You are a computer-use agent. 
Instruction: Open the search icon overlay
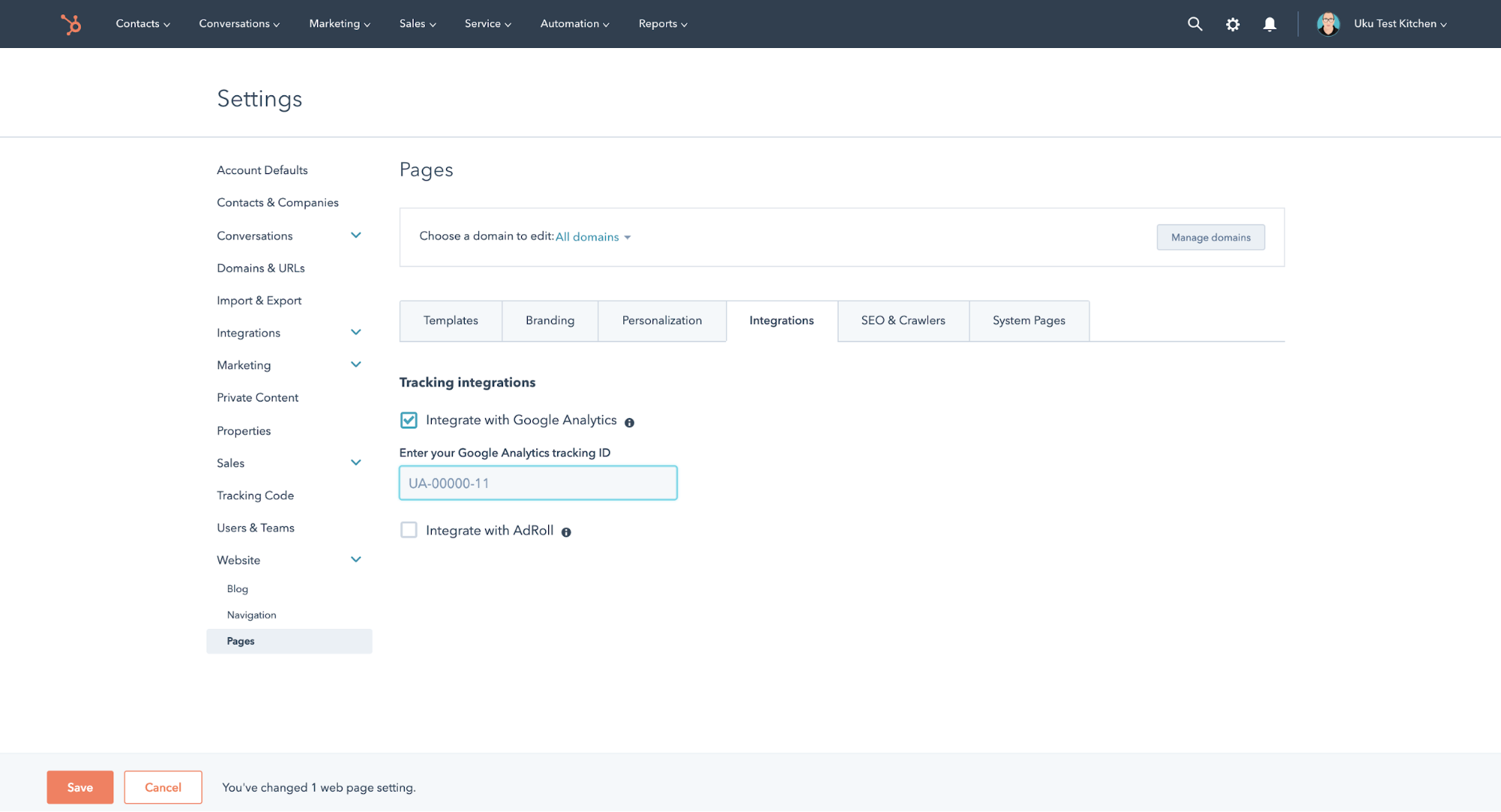[x=1195, y=23]
